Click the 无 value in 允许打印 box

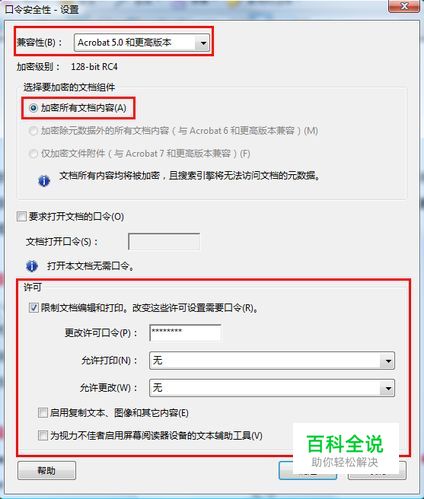(157, 360)
